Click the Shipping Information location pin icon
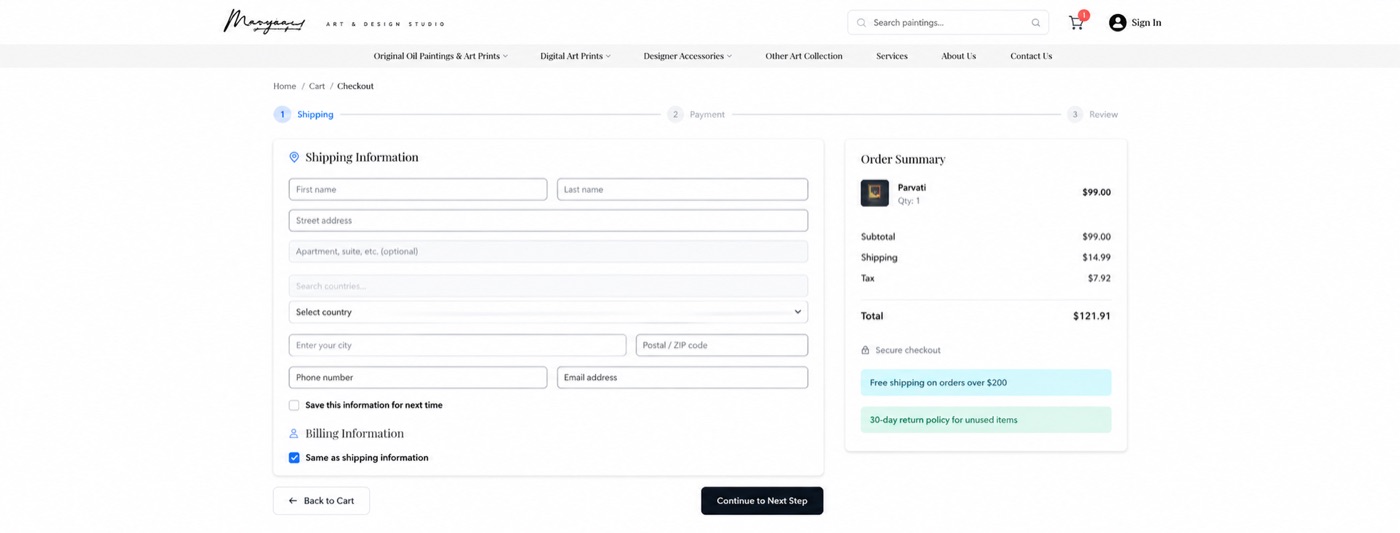Screen dimensions: 1400x533 294,157
